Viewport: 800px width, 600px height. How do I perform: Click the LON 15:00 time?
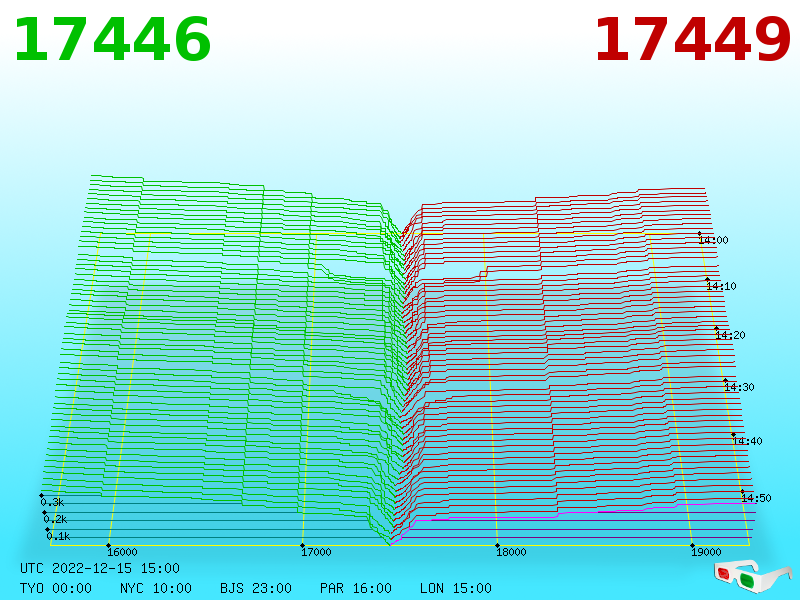(x=456, y=588)
